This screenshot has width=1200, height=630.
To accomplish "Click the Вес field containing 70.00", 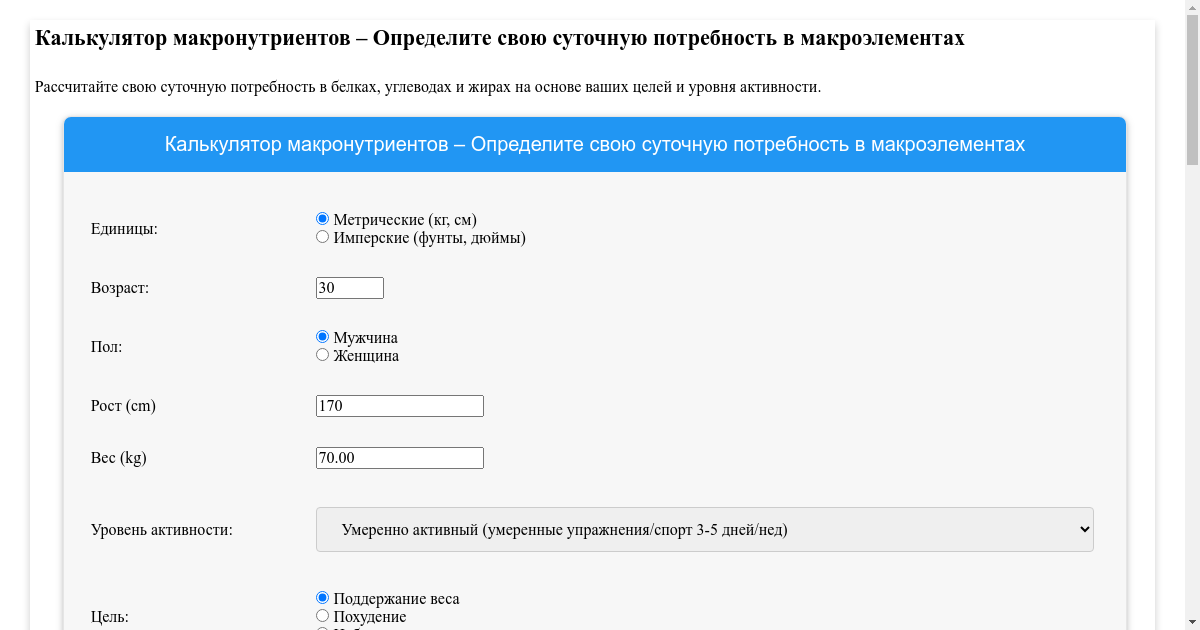I will tap(399, 458).
